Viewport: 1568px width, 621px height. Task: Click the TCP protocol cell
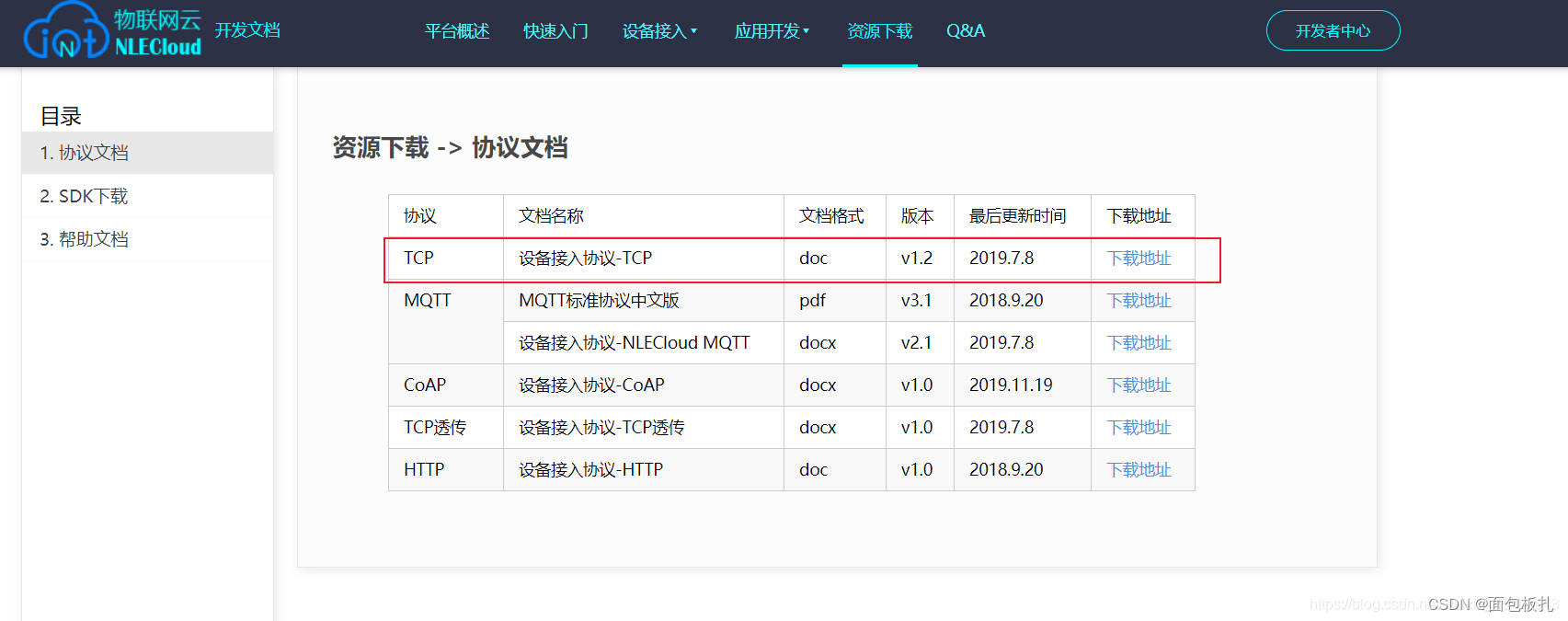446,259
